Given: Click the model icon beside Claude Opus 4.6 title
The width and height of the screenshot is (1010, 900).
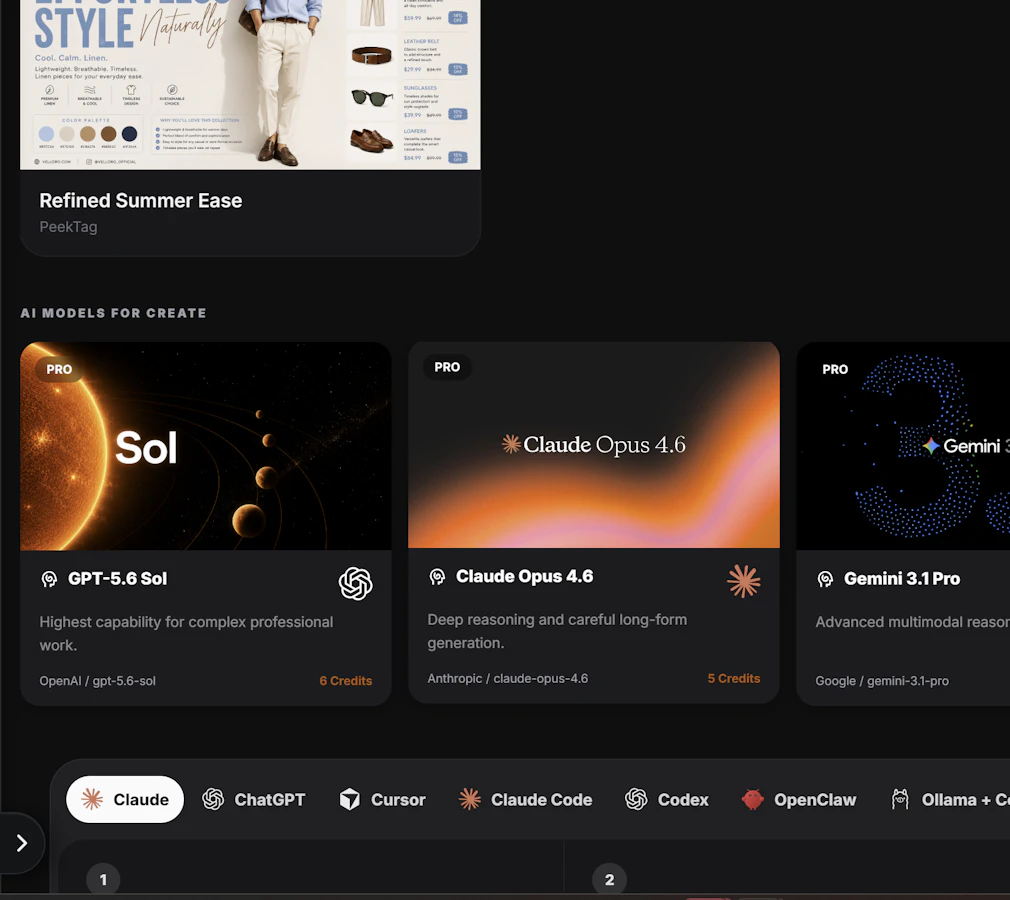Looking at the screenshot, I should (x=437, y=577).
